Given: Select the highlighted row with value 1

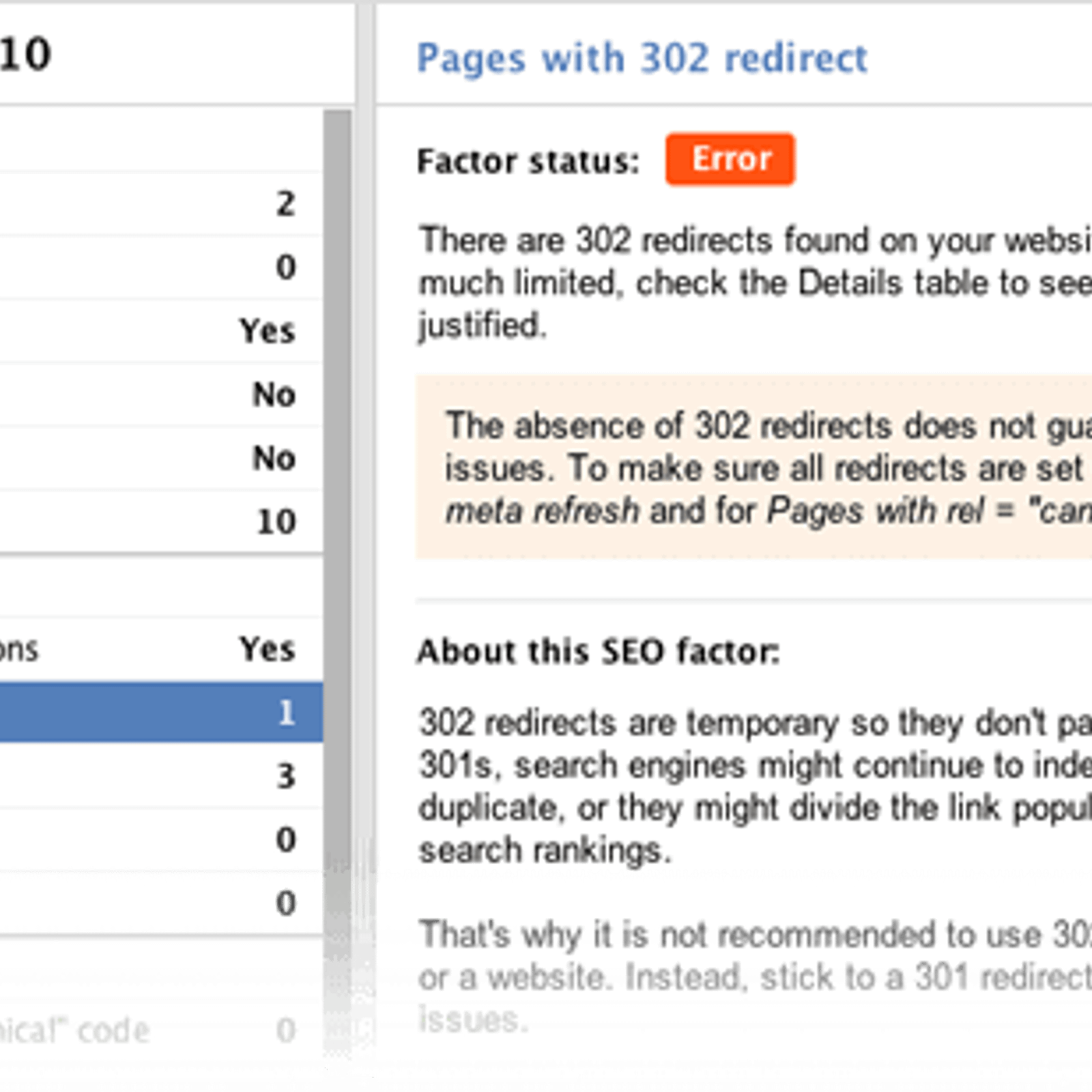Looking at the screenshot, I should click(161, 712).
